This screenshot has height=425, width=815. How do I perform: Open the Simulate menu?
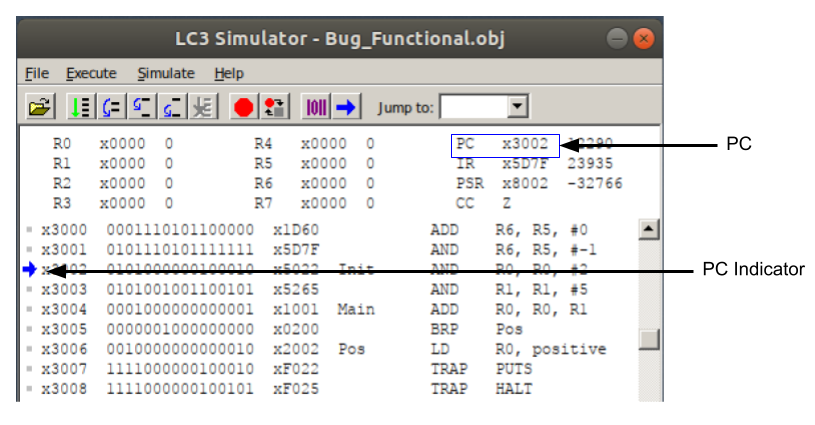166,73
